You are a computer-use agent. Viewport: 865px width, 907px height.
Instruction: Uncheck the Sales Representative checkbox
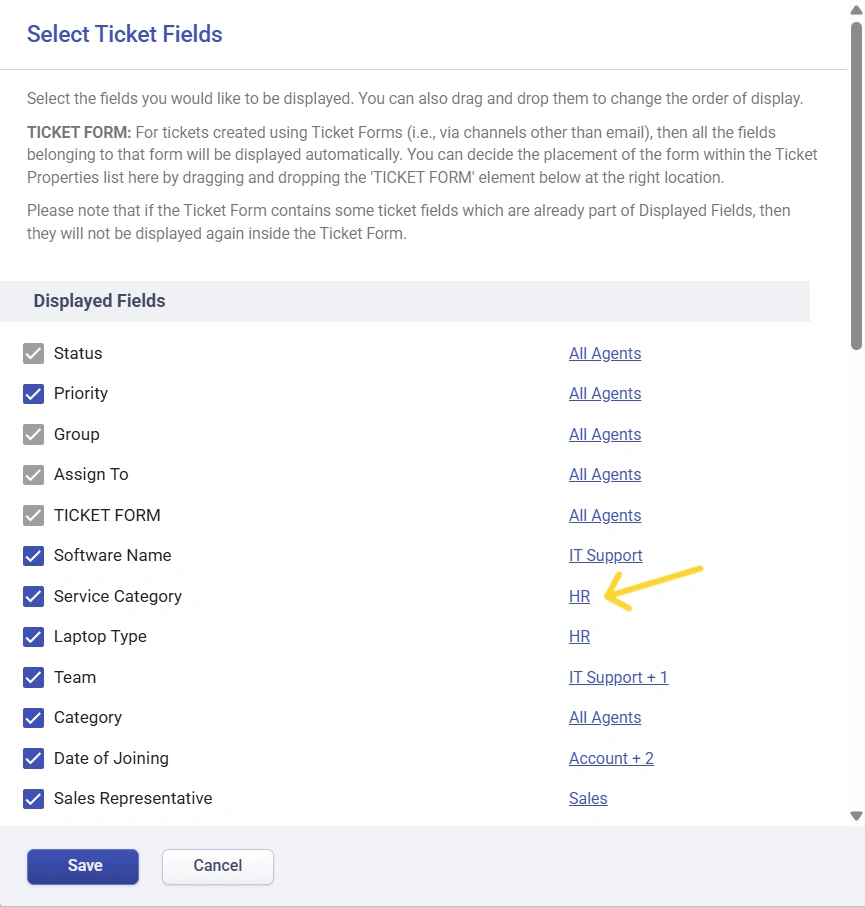[34, 799]
